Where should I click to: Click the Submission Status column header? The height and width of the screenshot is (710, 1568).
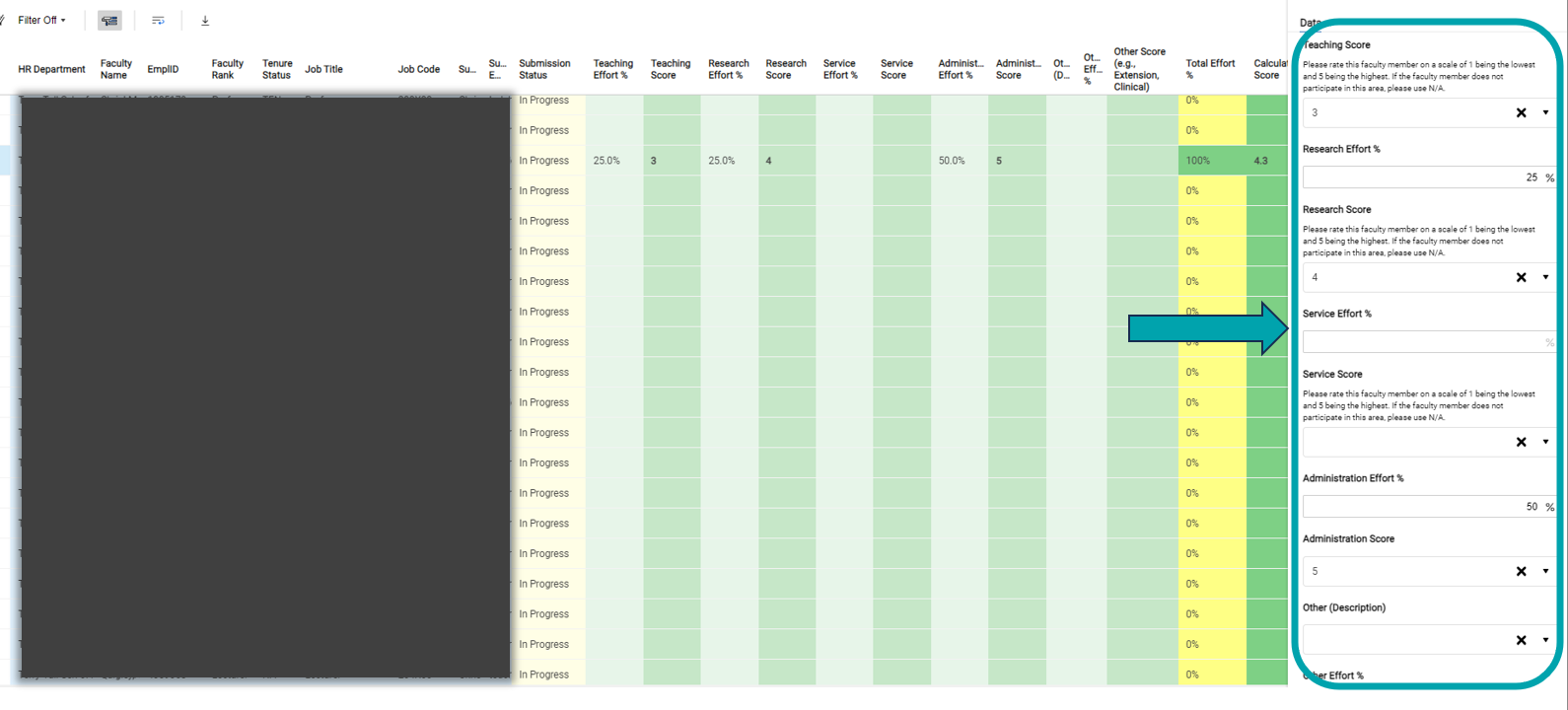[544, 69]
